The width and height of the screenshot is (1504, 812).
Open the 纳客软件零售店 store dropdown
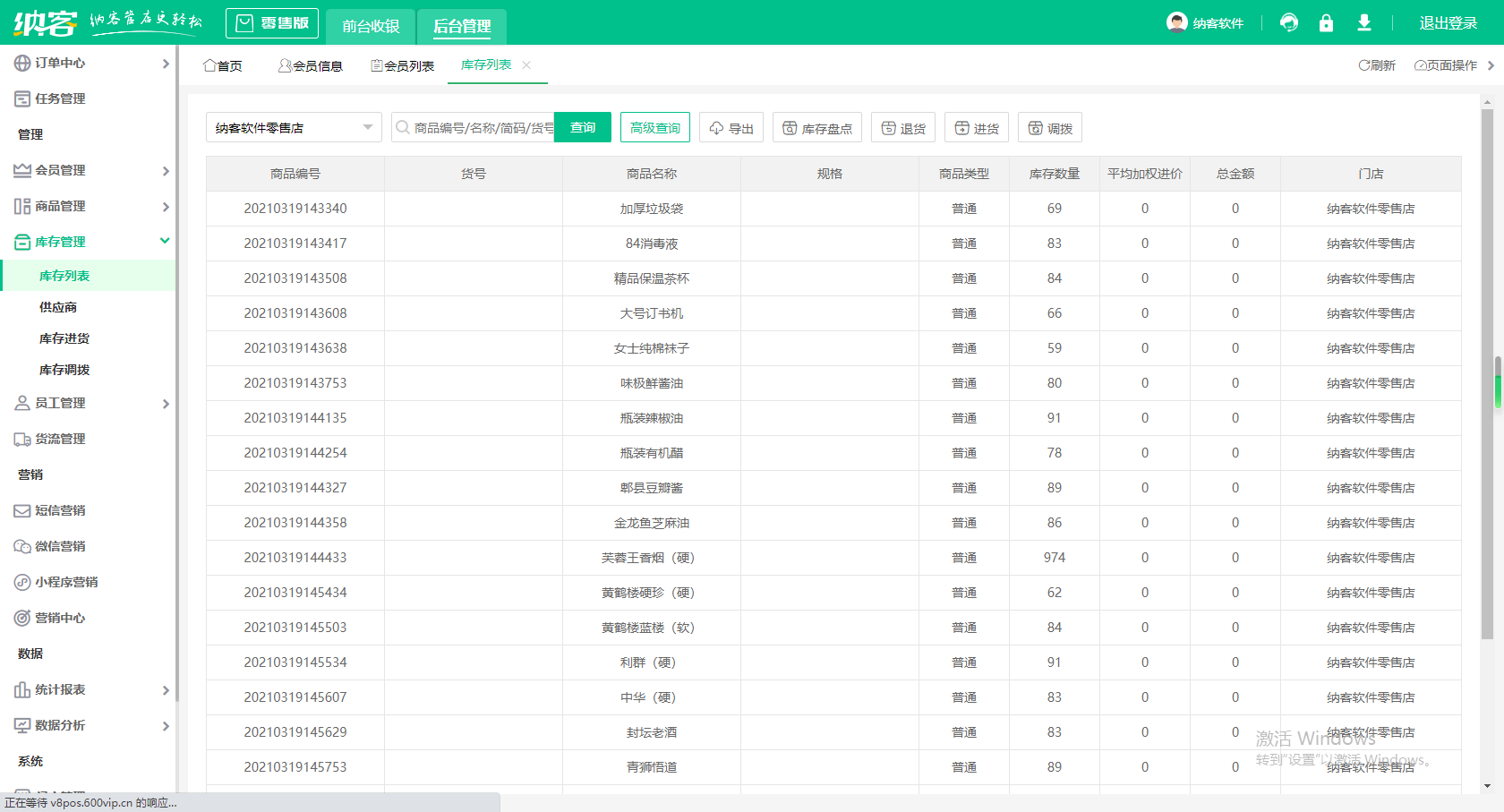click(x=294, y=128)
